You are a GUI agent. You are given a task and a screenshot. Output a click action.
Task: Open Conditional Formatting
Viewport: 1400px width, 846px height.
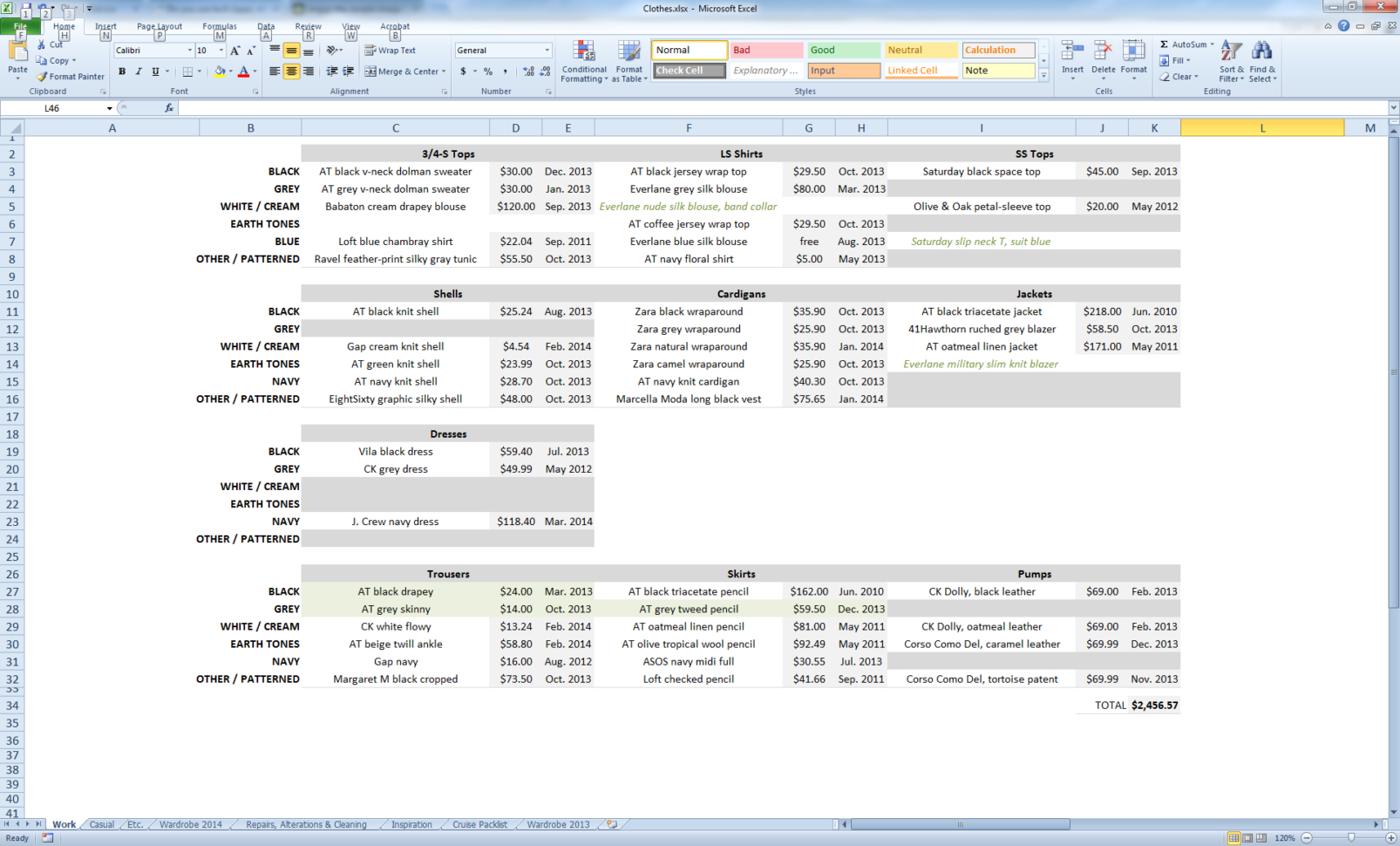click(x=584, y=62)
